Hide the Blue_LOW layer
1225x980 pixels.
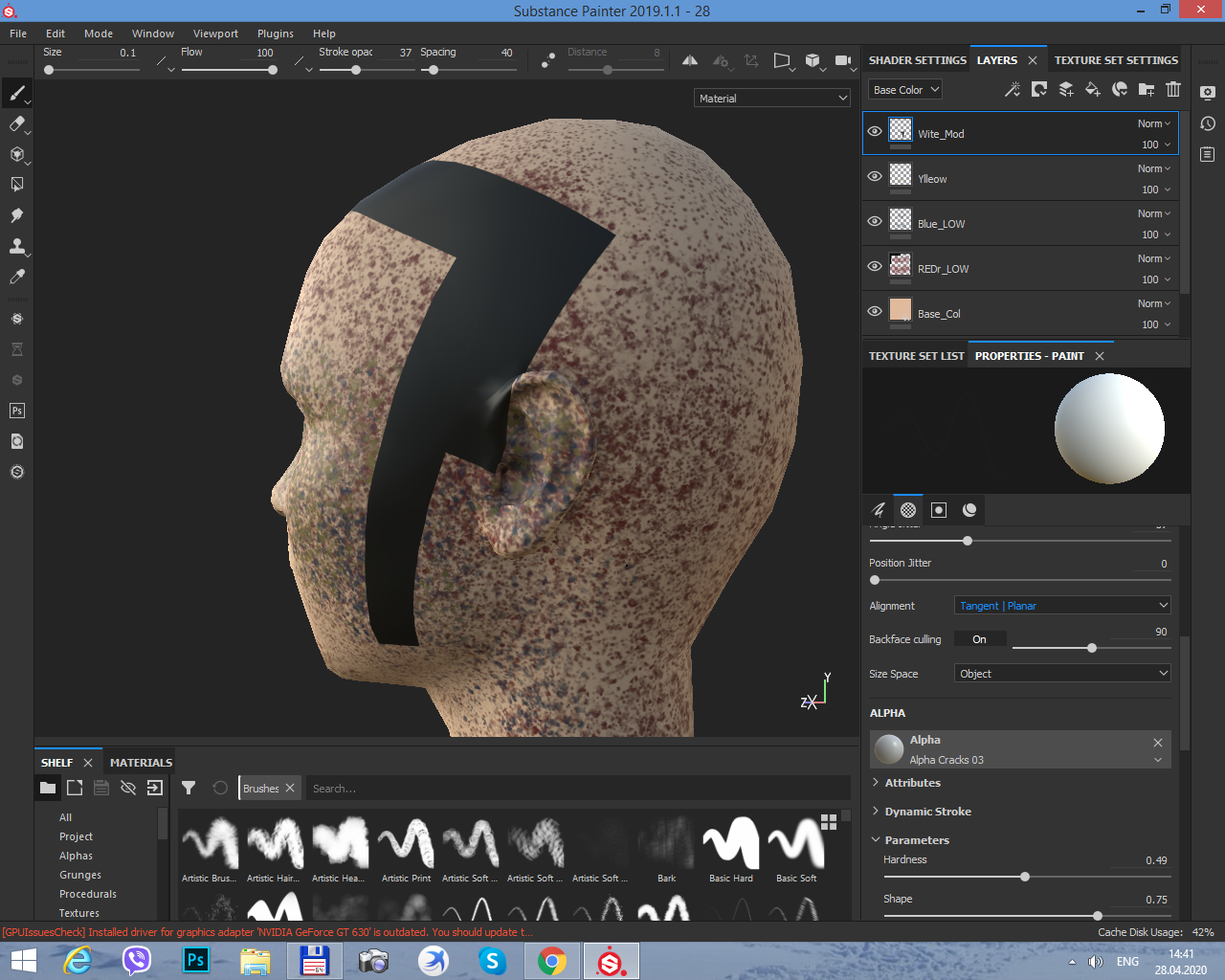pos(875,221)
